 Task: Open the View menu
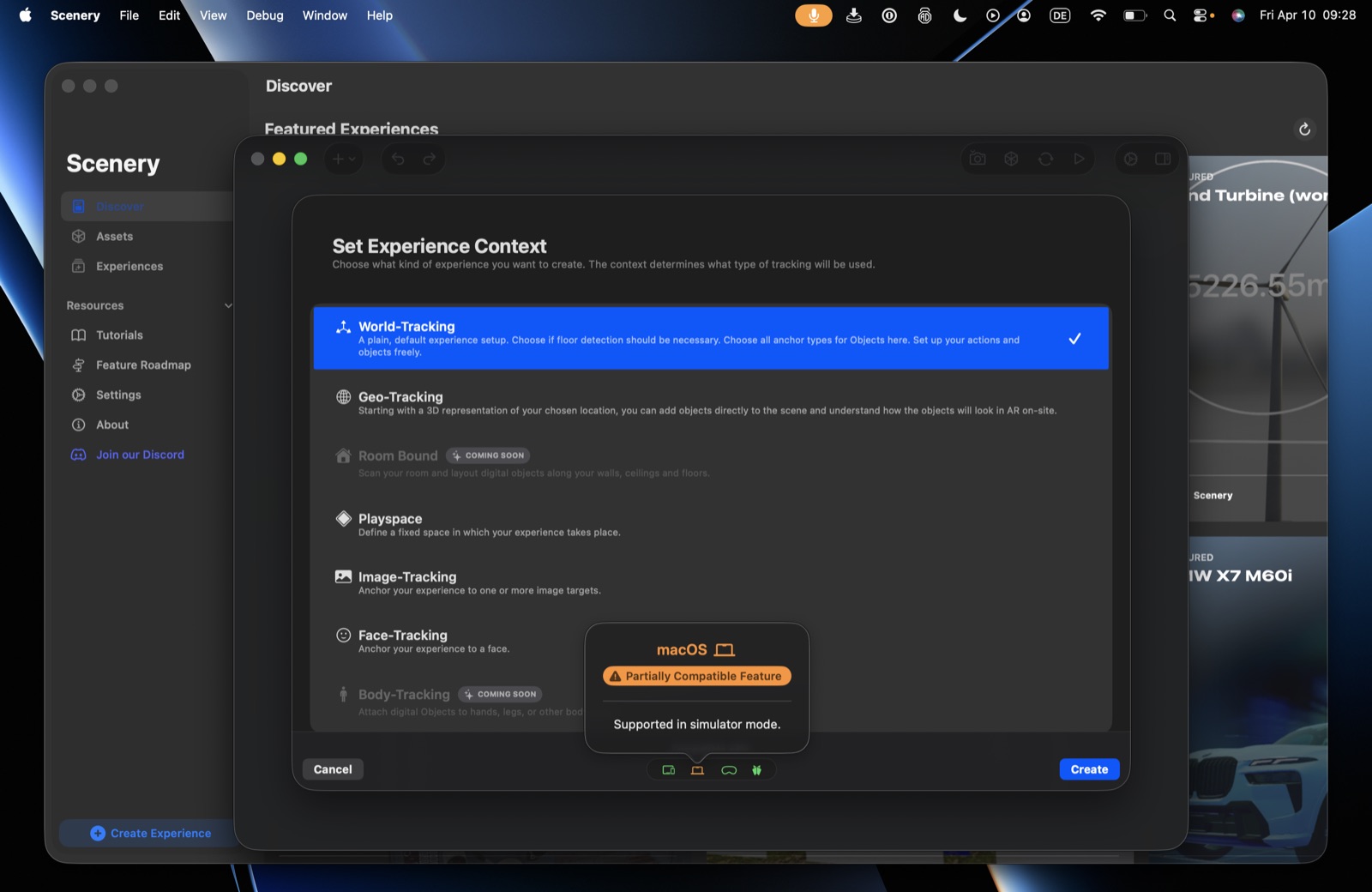click(213, 15)
